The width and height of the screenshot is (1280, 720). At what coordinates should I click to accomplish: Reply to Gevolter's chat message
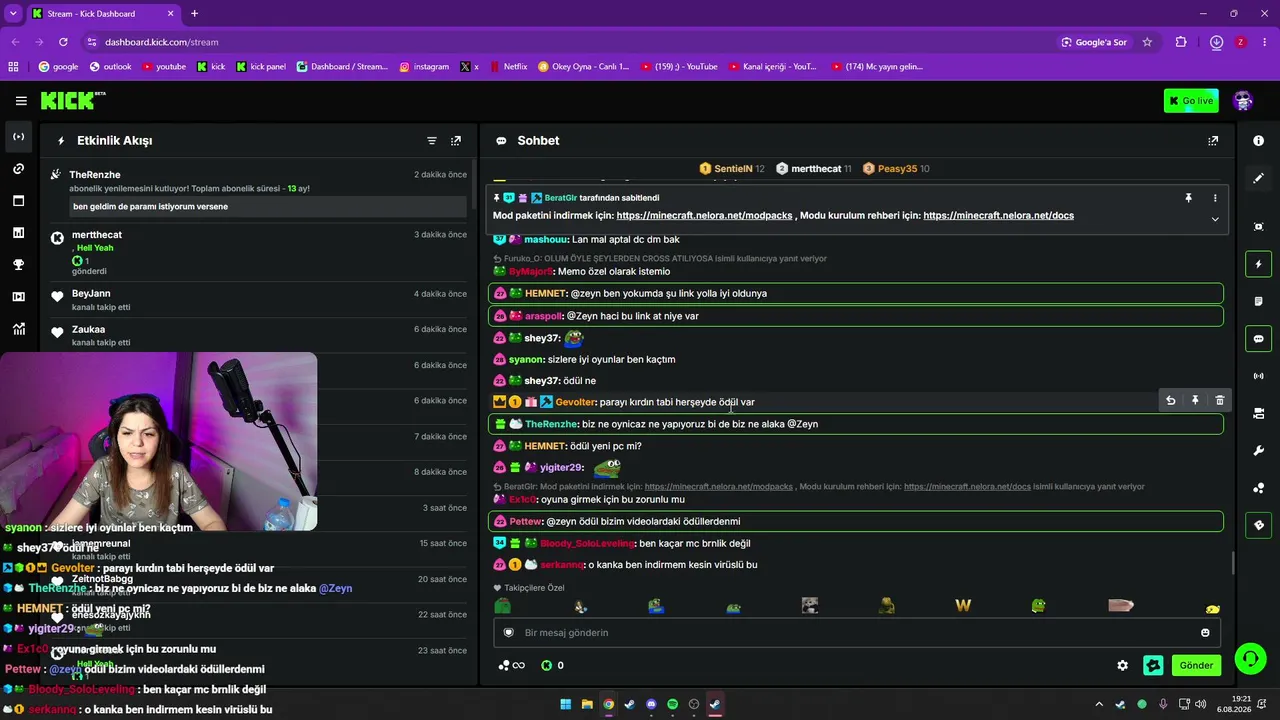coord(1171,401)
